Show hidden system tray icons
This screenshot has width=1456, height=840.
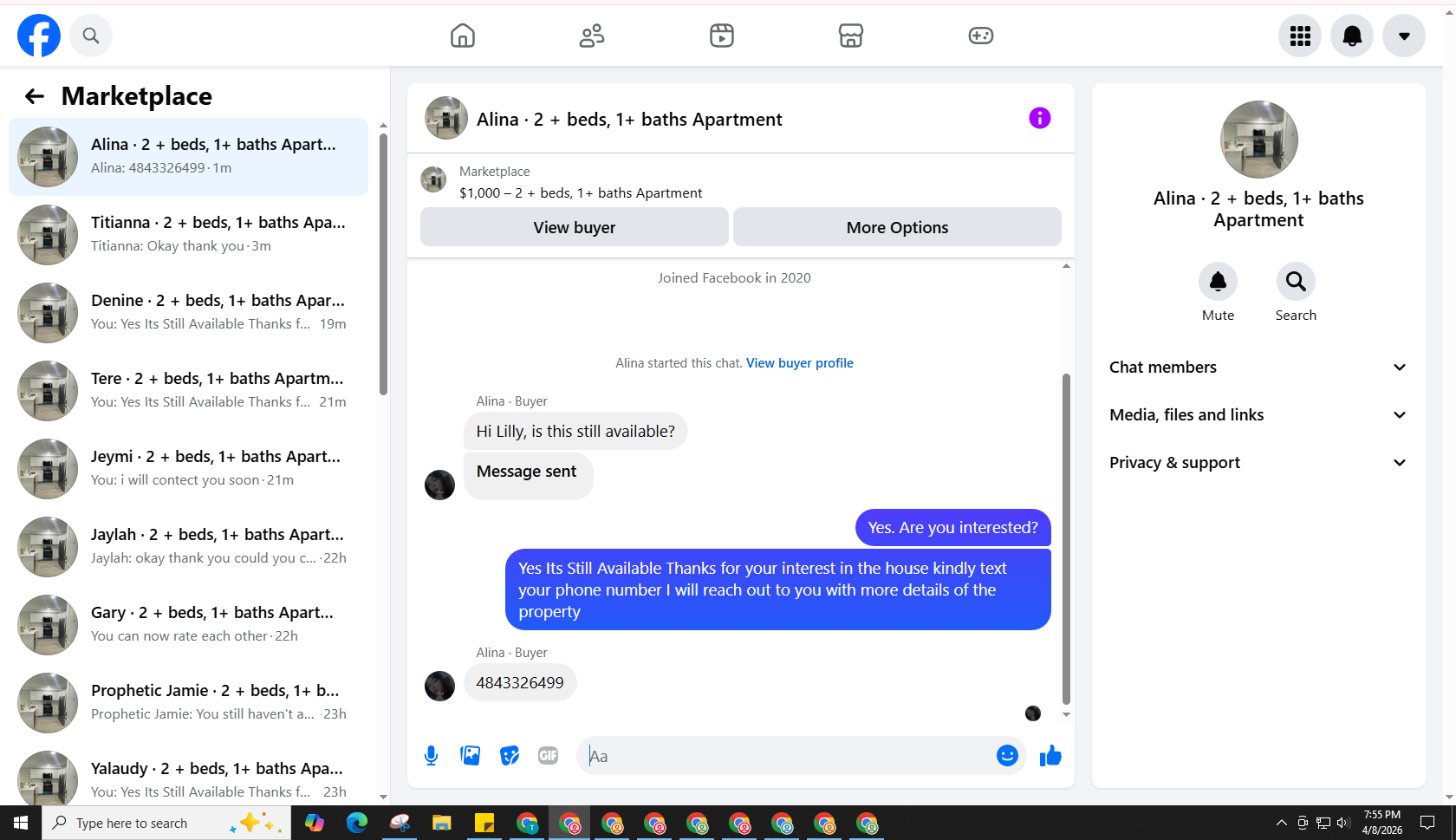(x=1281, y=823)
